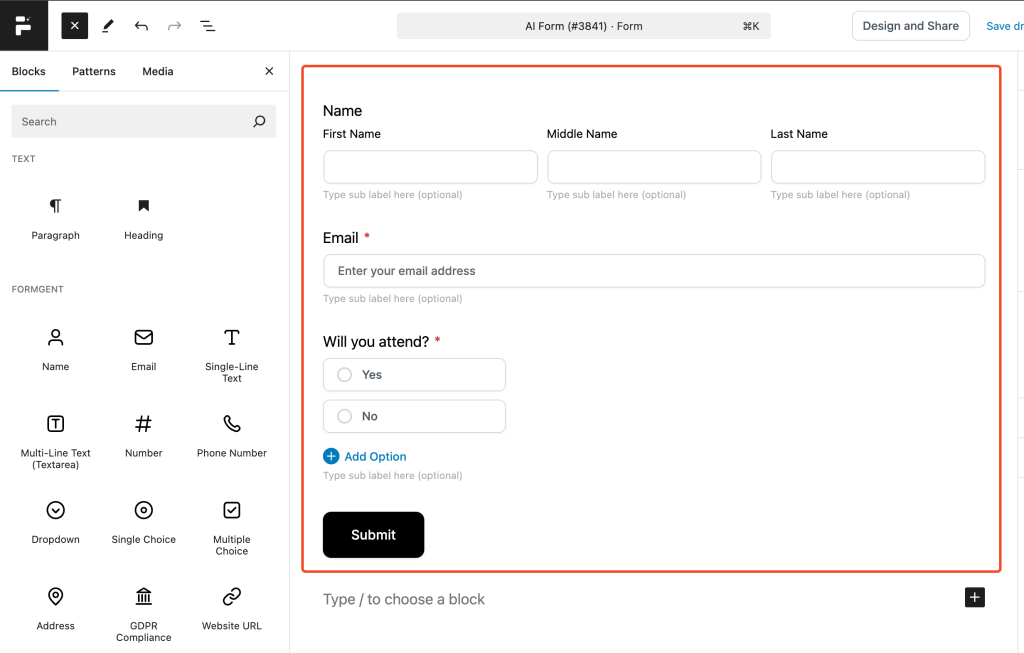Click the black Submit button

[374, 535]
